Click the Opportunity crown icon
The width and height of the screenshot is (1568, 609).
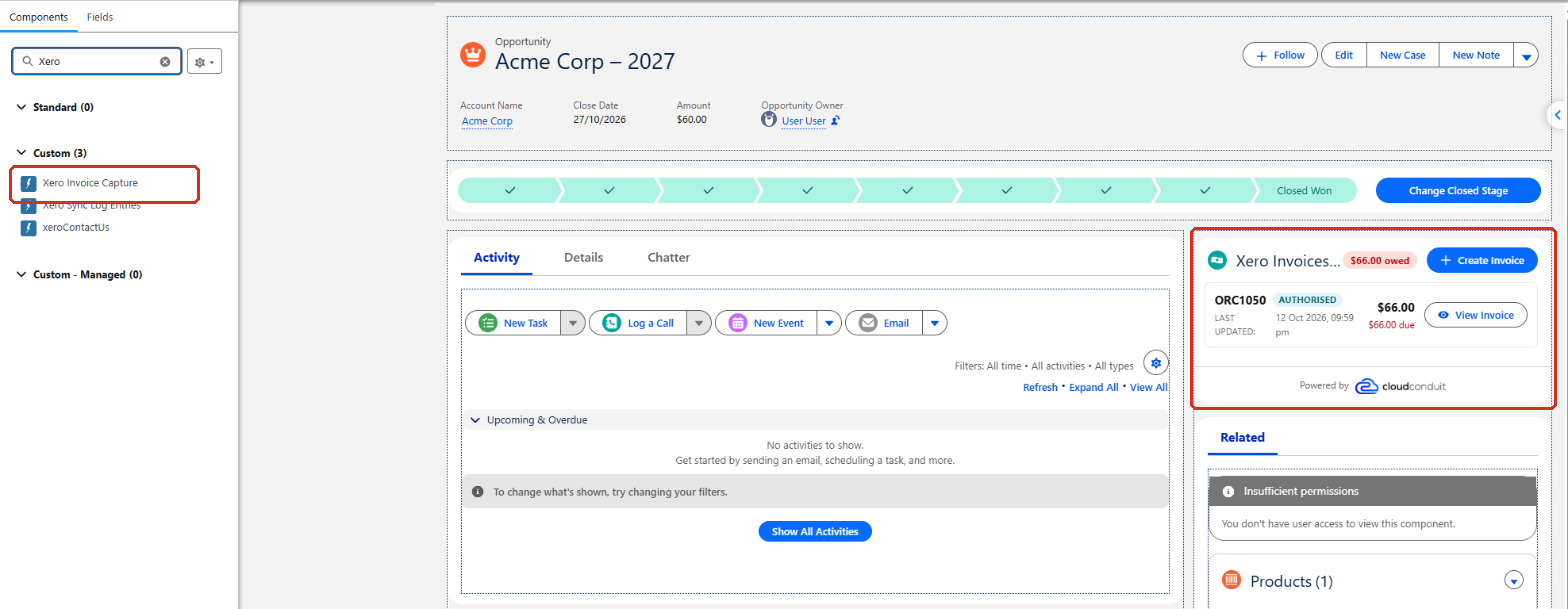pyautogui.click(x=473, y=55)
